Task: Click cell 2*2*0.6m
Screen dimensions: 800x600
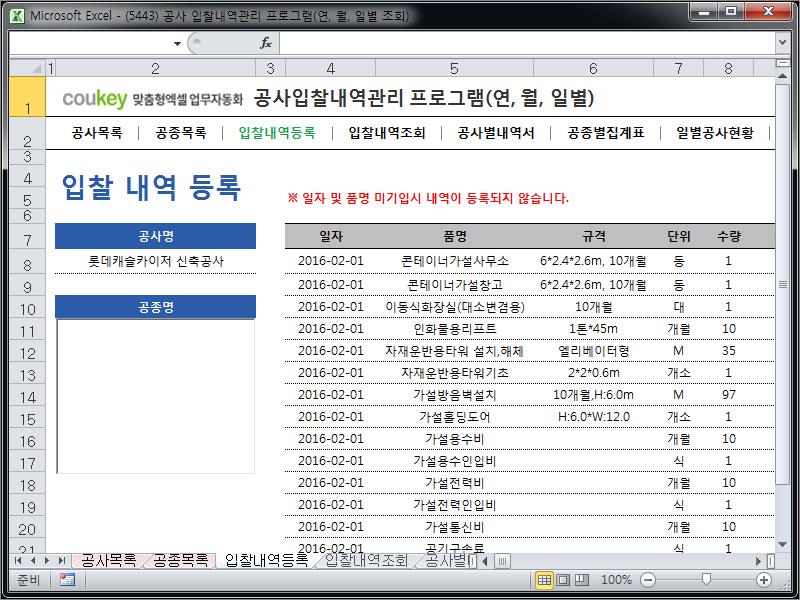Action: click(593, 372)
